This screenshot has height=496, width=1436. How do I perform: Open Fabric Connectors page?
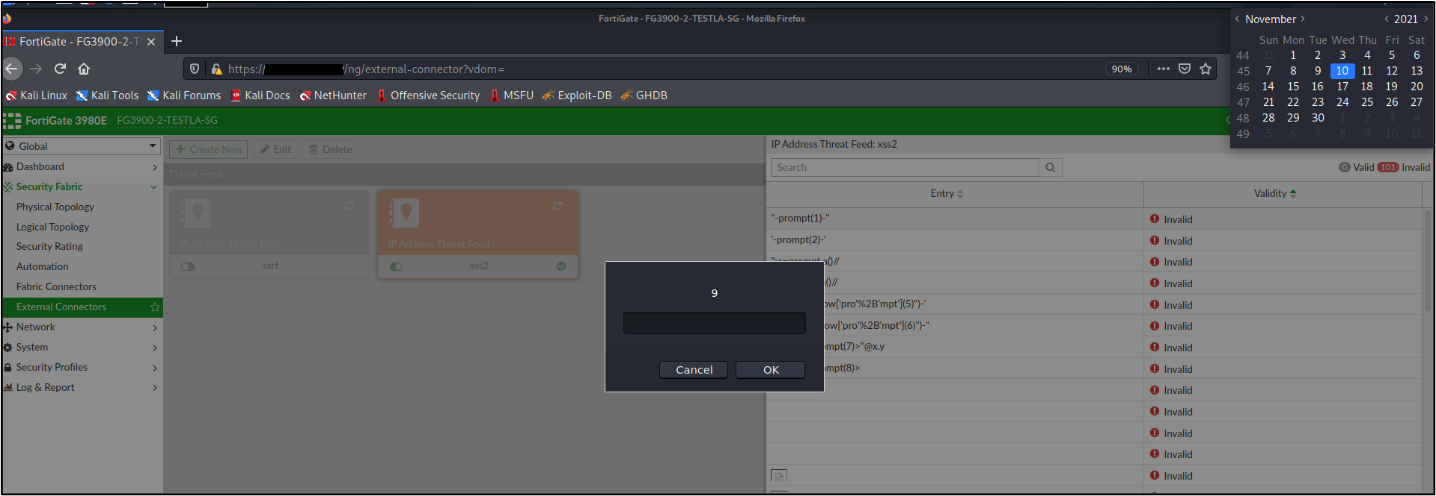pyautogui.click(x=56, y=287)
